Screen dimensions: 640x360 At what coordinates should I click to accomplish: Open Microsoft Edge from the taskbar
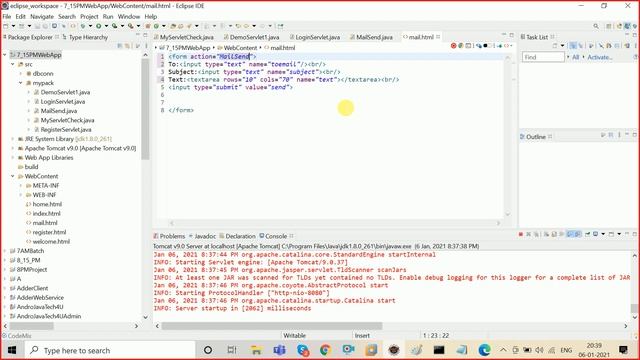(x=484, y=350)
